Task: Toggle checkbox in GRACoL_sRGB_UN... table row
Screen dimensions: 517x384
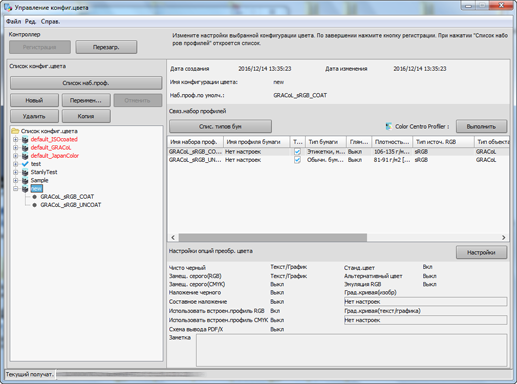Action: pyautogui.click(x=297, y=160)
